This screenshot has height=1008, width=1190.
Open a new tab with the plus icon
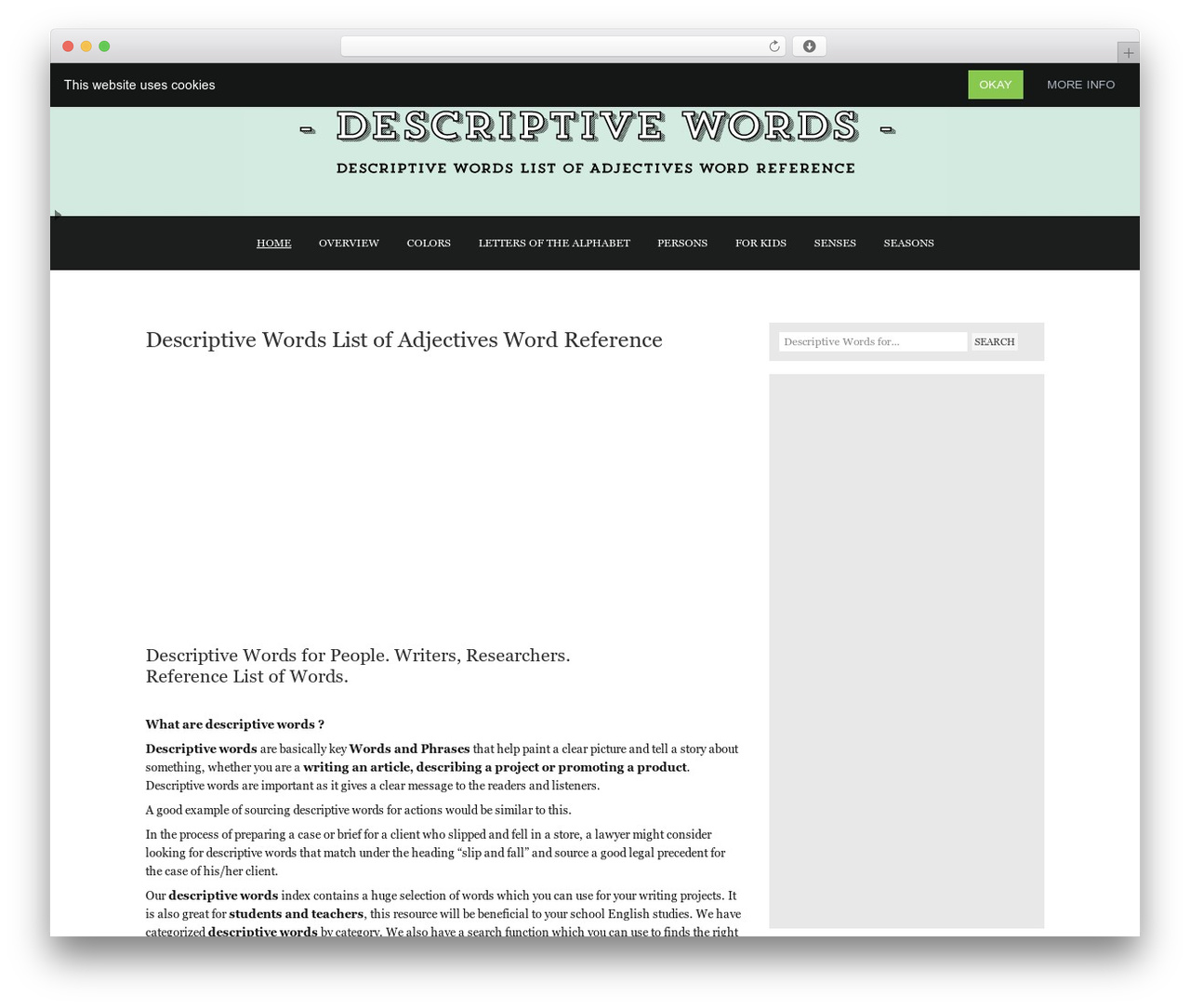[x=1128, y=53]
